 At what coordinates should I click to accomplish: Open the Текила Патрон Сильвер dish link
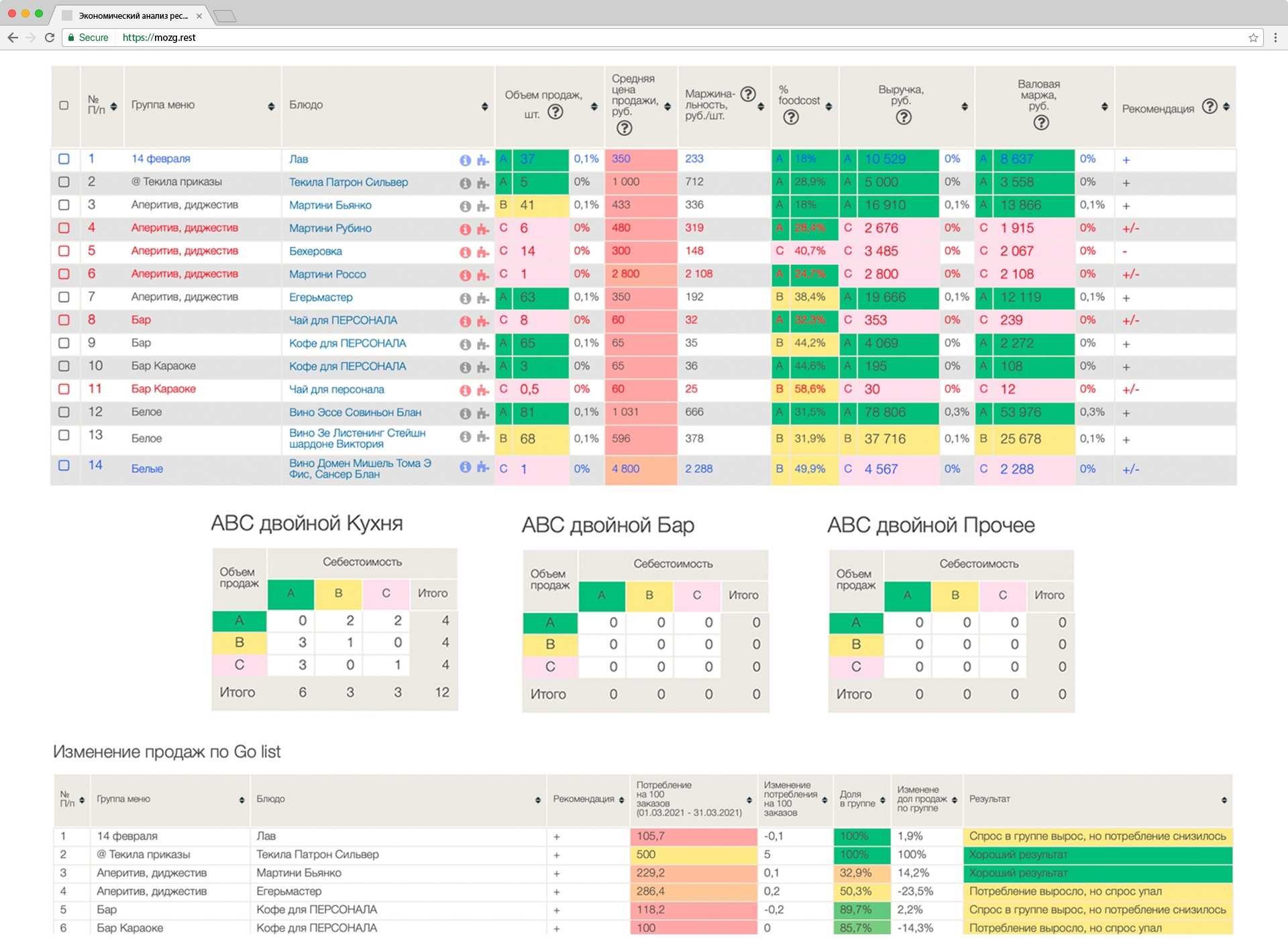click(348, 182)
